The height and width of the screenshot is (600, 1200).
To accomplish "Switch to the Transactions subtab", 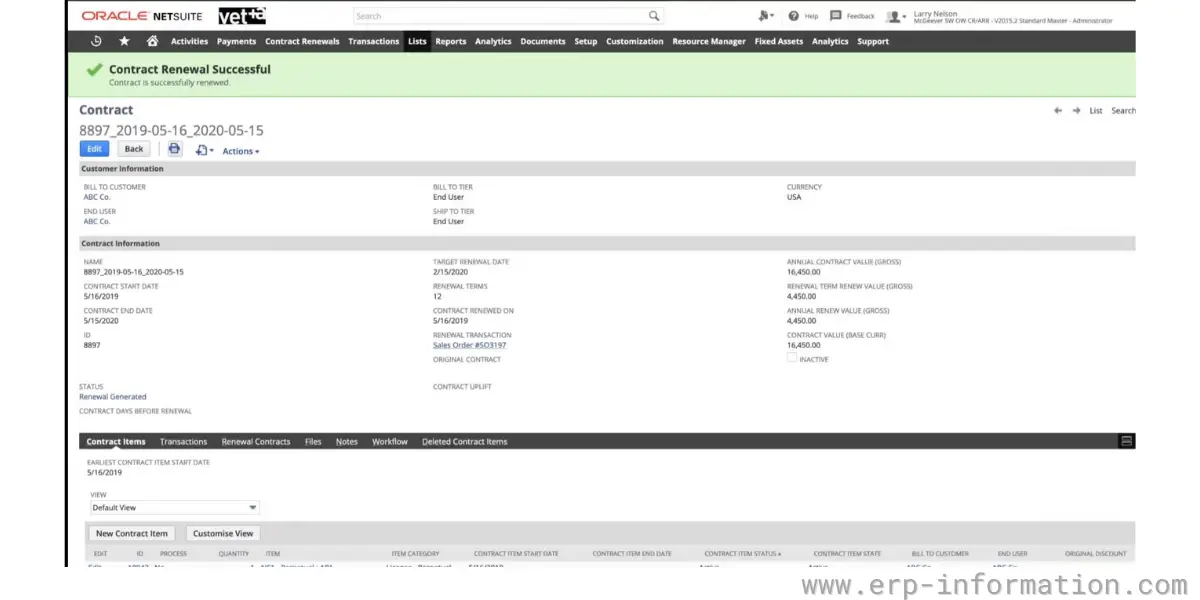I will 184,441.
